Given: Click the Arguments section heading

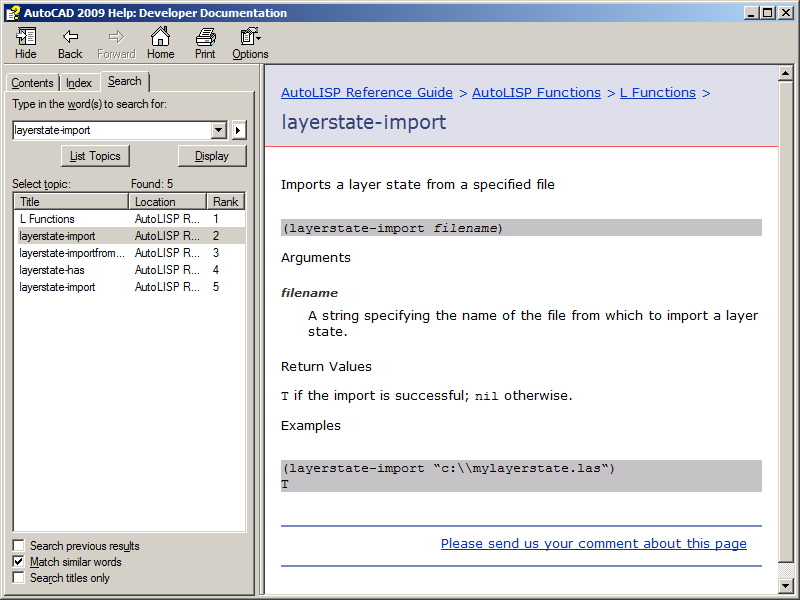Looking at the screenshot, I should tap(316, 258).
